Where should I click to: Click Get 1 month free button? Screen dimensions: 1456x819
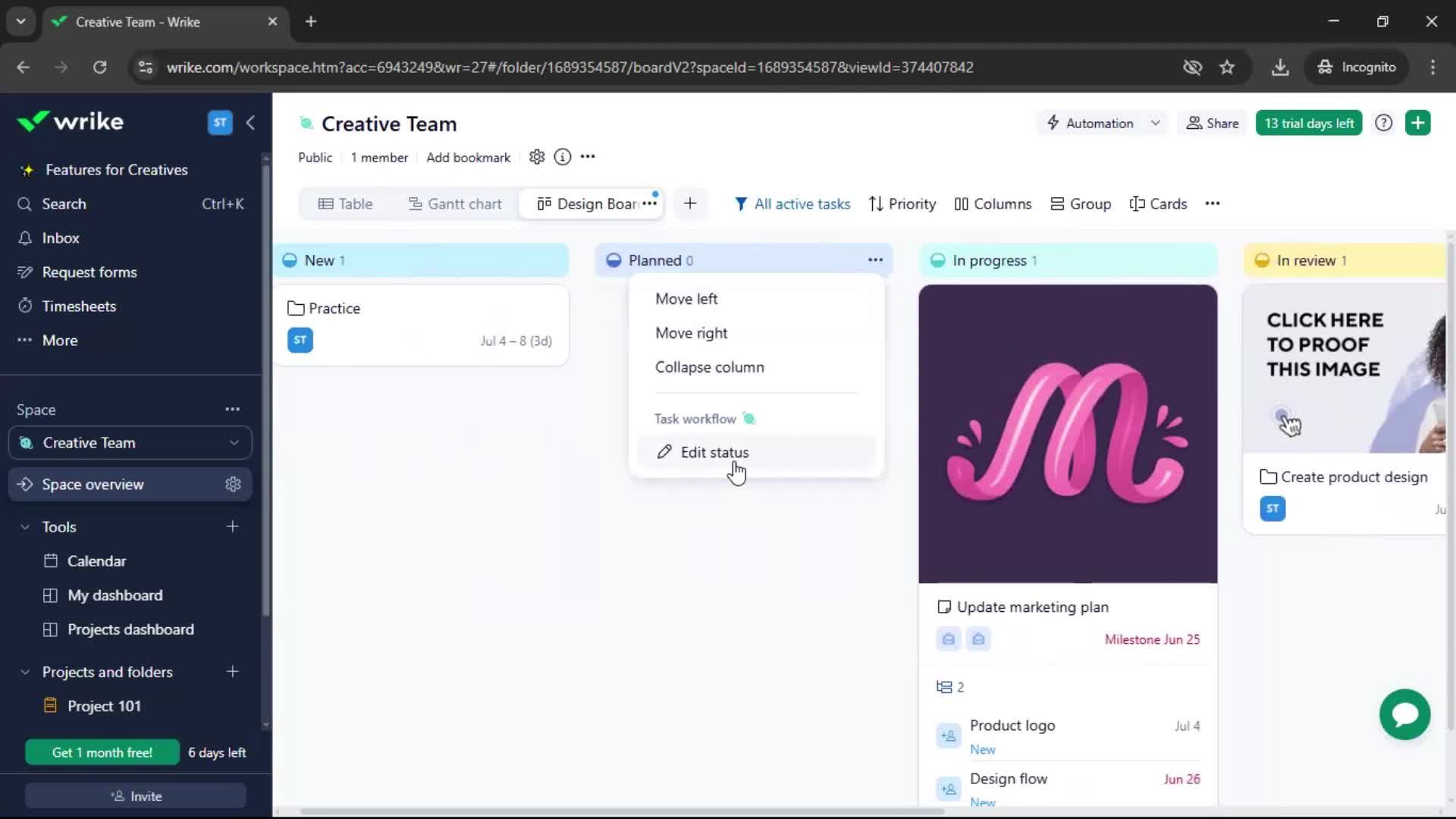click(x=102, y=752)
